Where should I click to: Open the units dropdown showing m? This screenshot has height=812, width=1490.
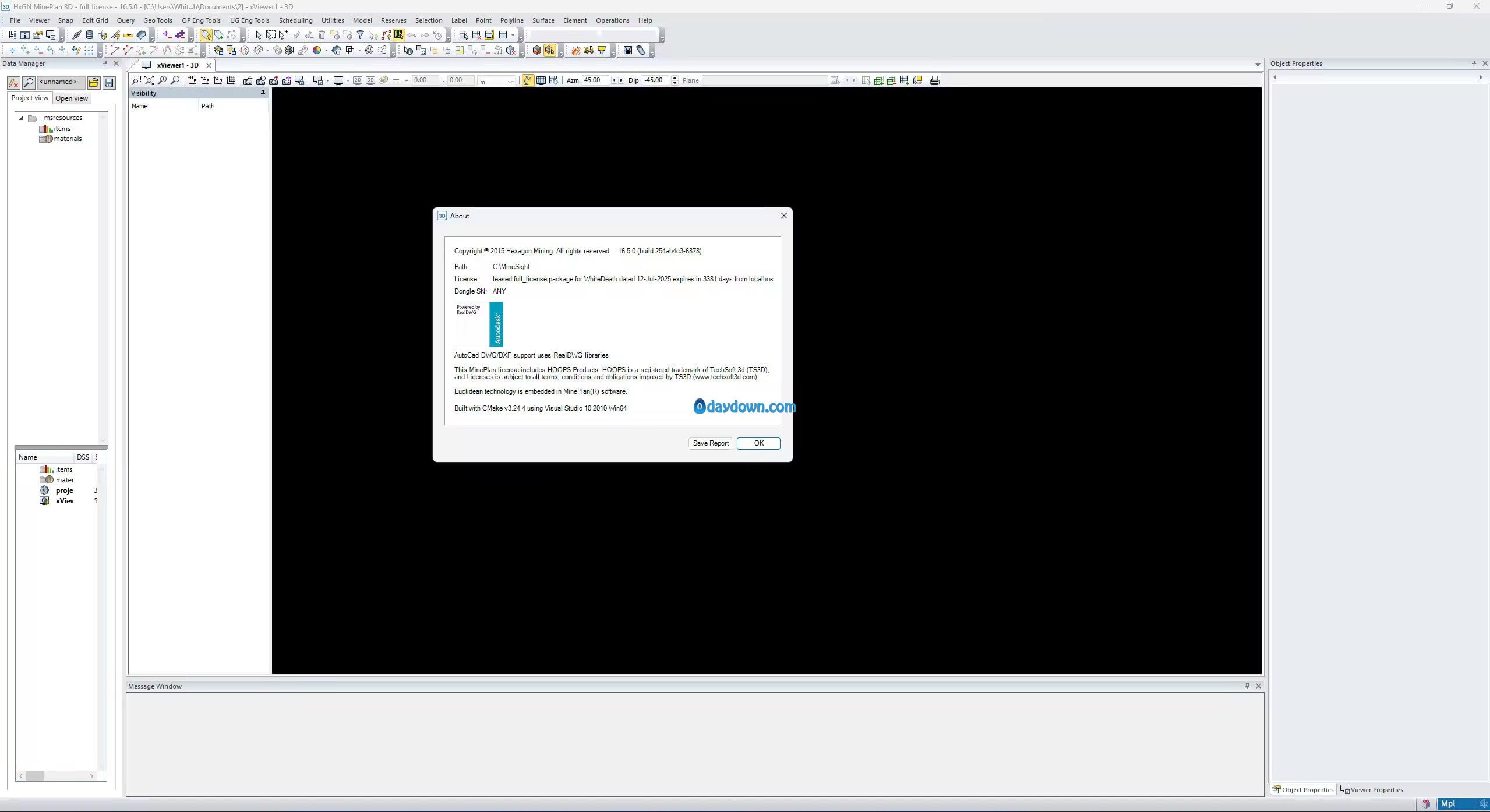tap(510, 81)
